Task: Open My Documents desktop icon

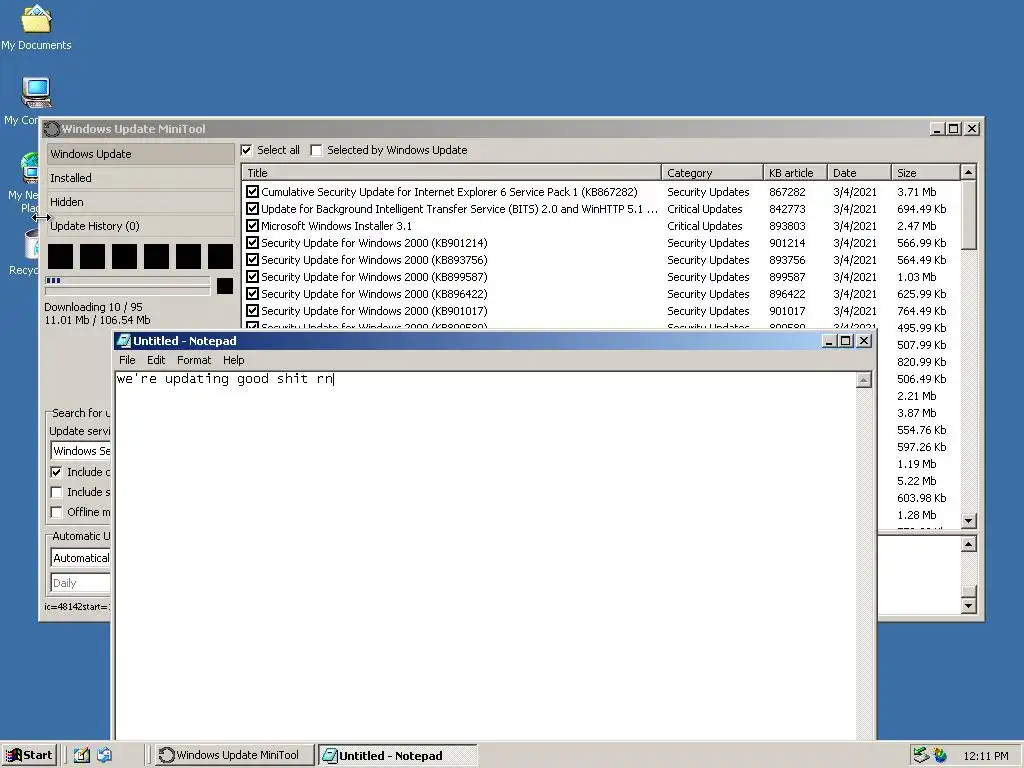Action: click(x=36, y=27)
